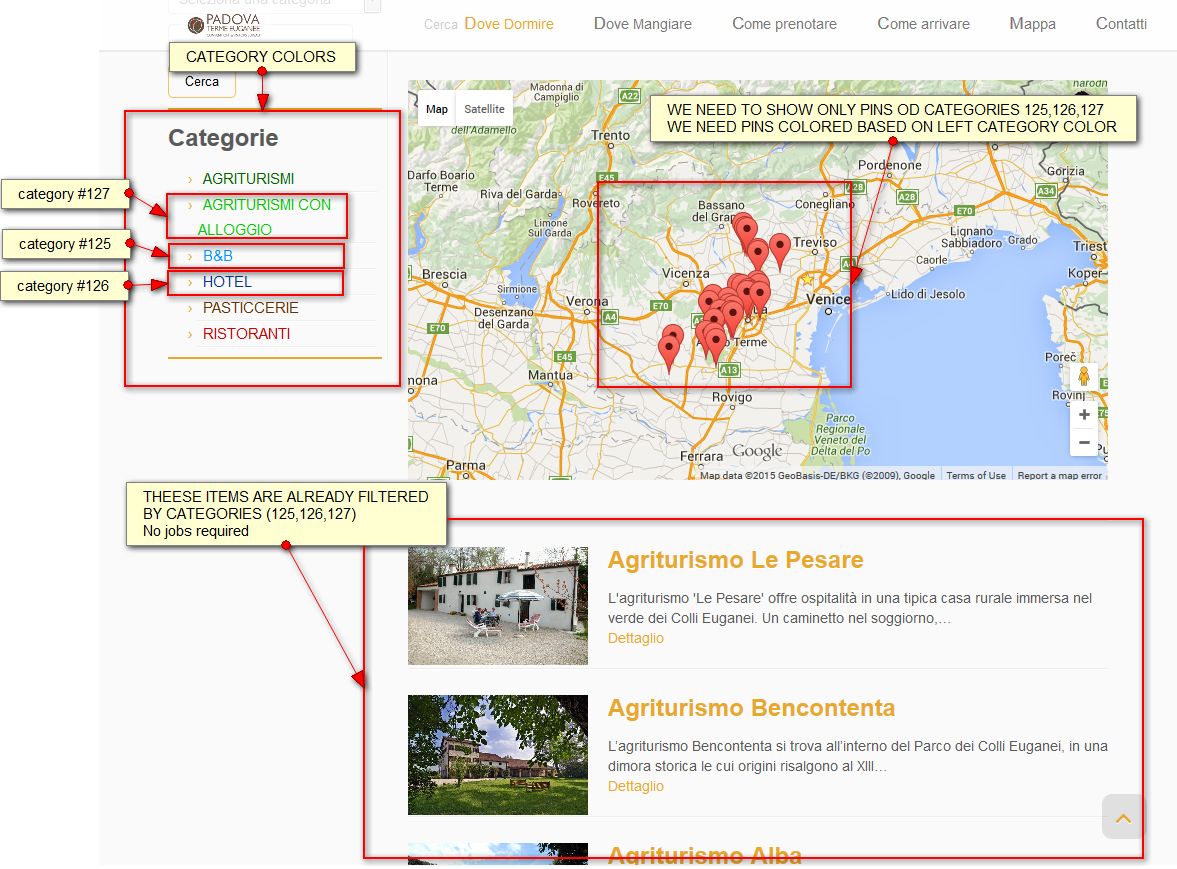Click the map zoom in plus button
1177x869 pixels.
pyautogui.click(x=1084, y=414)
